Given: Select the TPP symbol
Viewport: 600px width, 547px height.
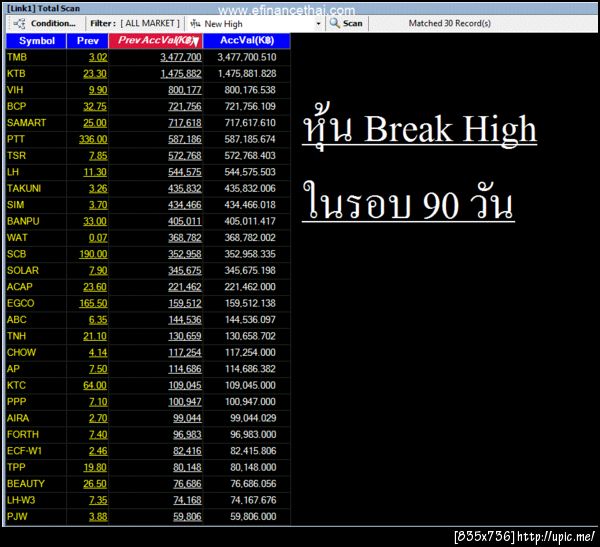Looking at the screenshot, I should (16, 467).
